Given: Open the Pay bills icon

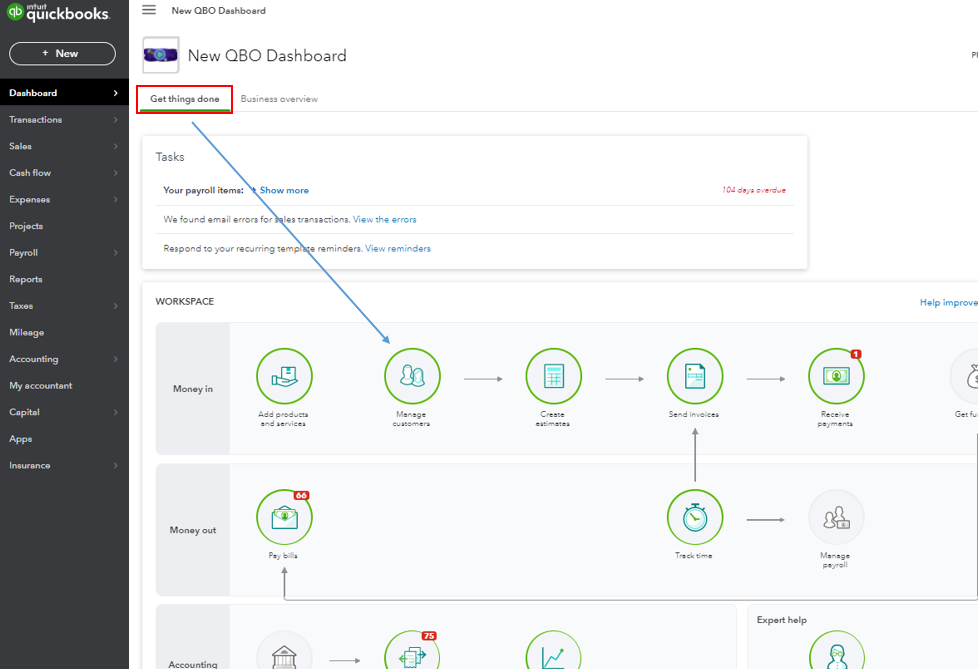Looking at the screenshot, I should (284, 517).
